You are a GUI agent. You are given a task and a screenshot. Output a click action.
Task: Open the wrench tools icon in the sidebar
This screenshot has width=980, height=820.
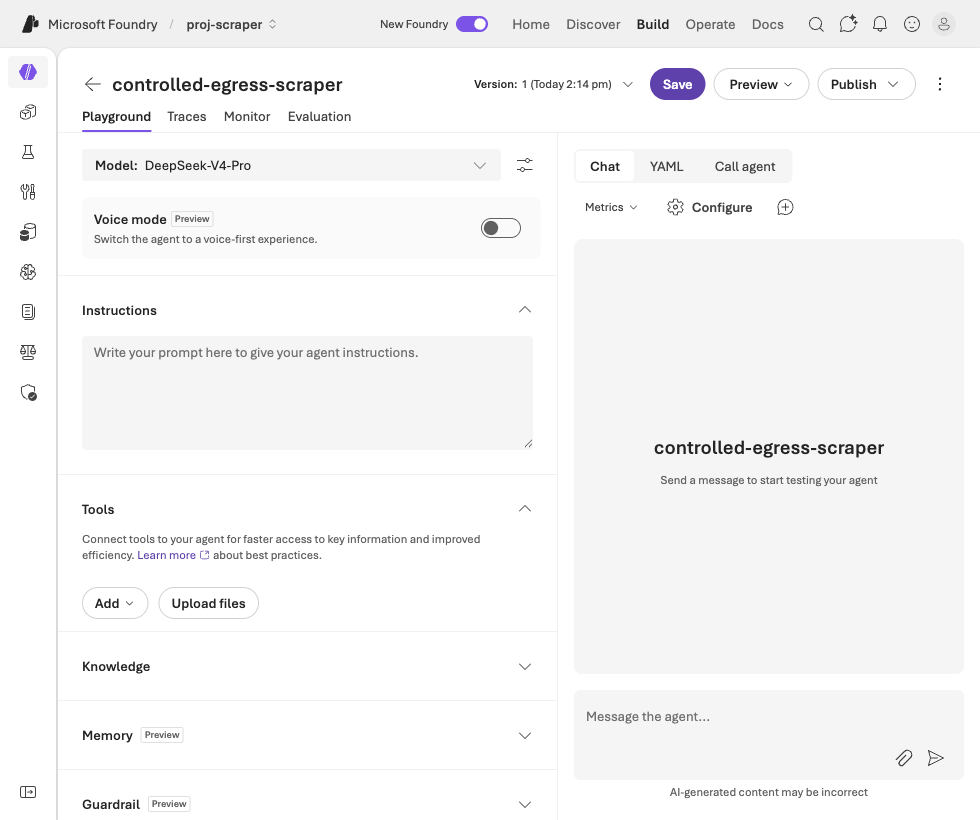28,192
